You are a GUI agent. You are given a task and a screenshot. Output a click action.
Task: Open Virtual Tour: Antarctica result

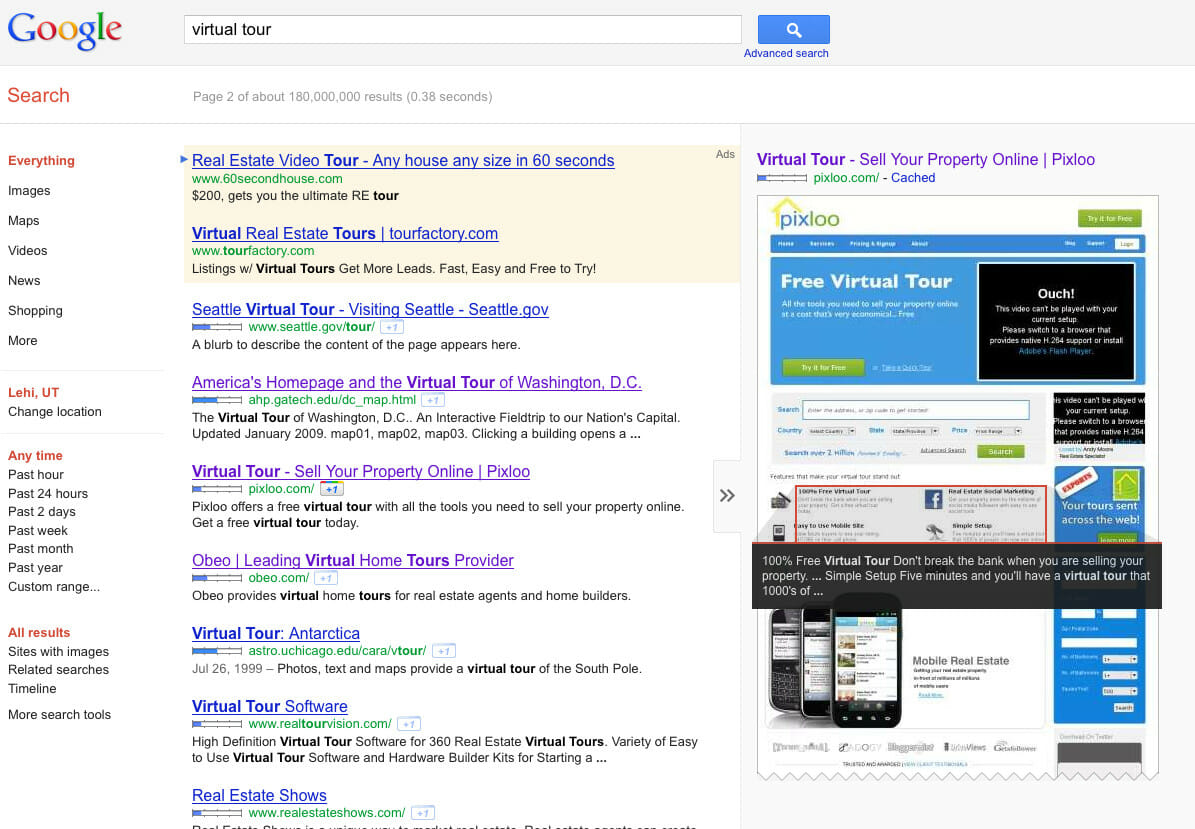click(276, 634)
